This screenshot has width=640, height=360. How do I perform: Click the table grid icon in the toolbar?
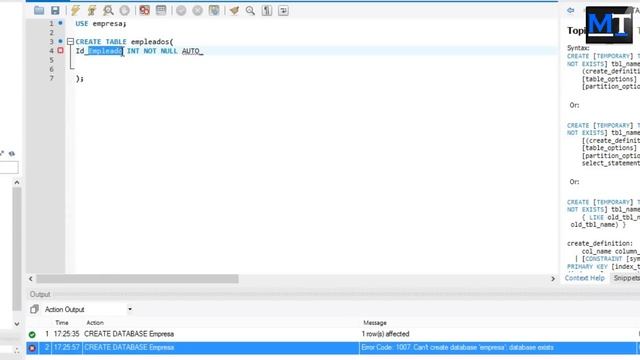pos(161,11)
